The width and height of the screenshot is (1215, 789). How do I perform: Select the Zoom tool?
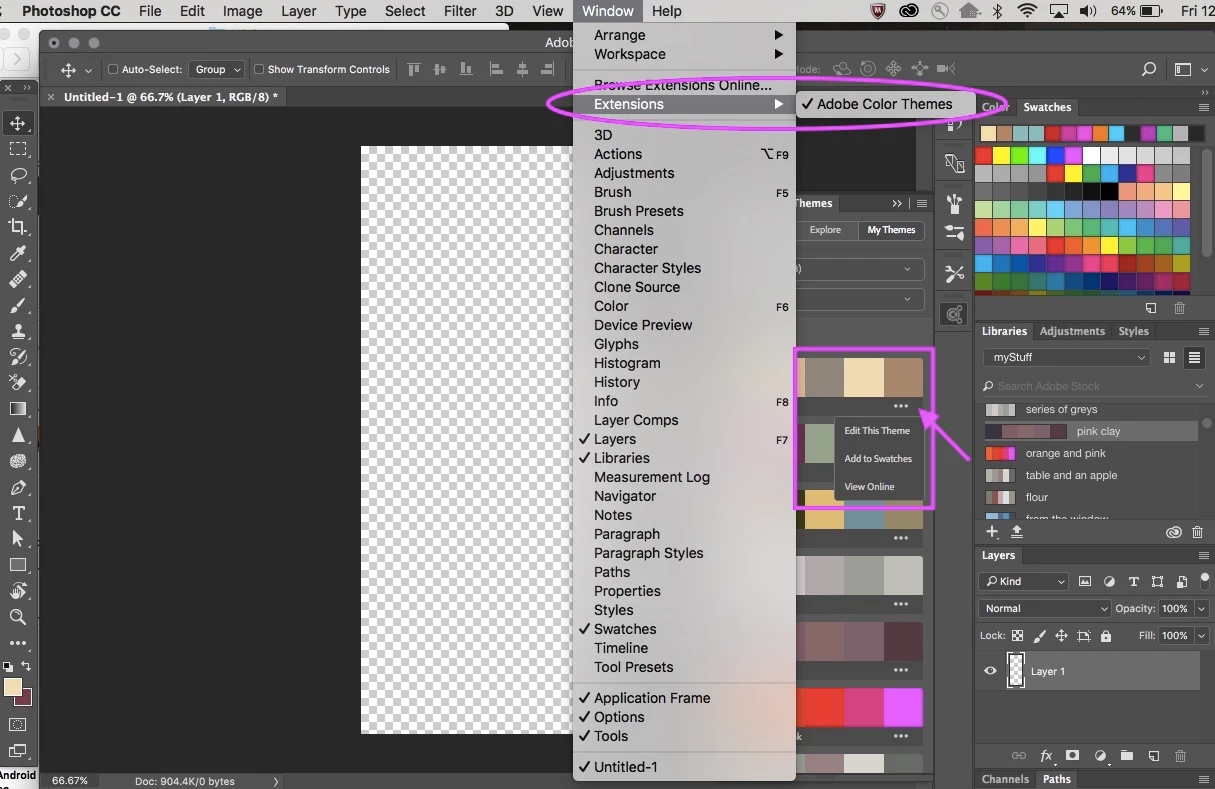click(18, 617)
